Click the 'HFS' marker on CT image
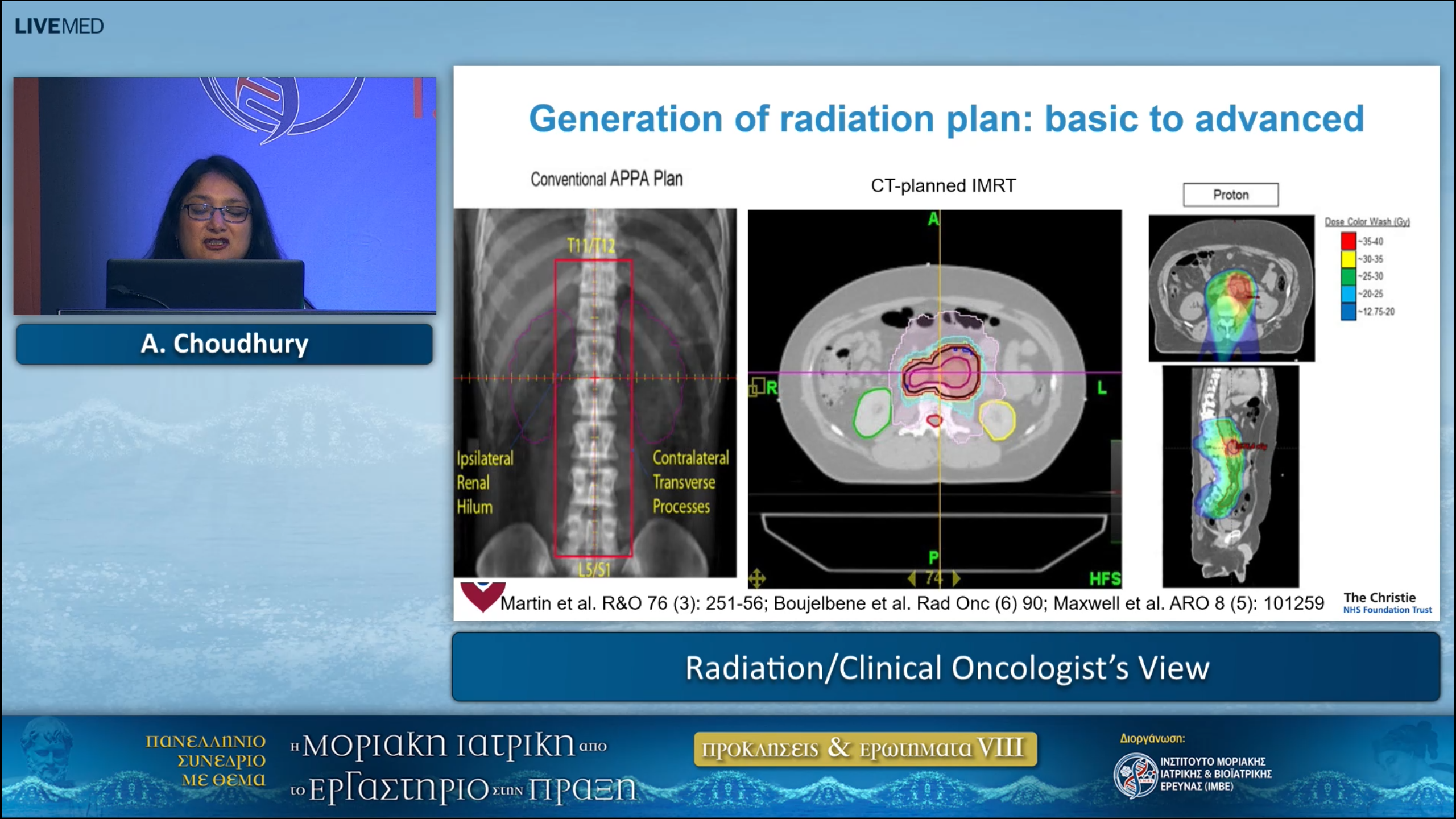 point(1105,579)
